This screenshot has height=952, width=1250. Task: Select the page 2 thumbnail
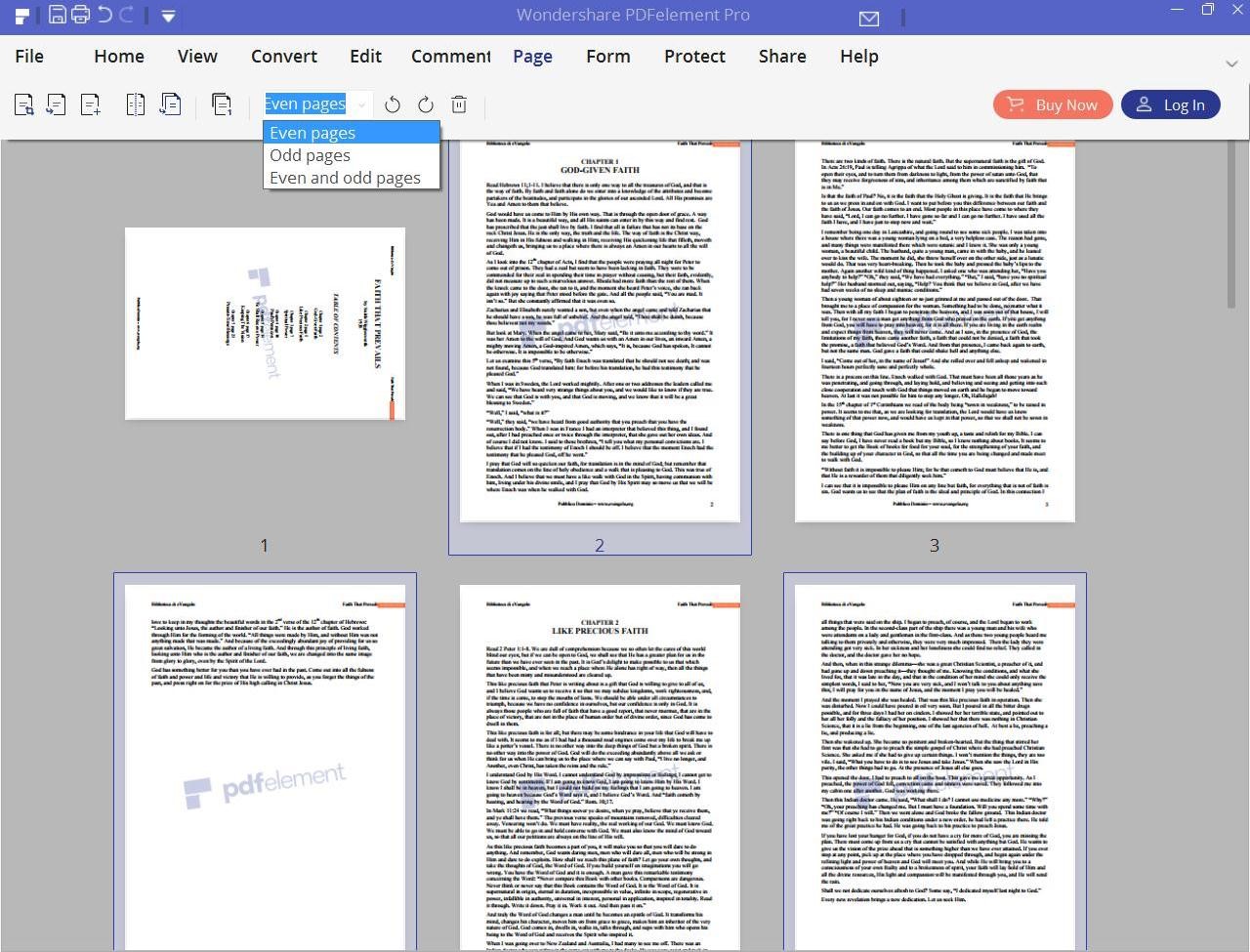coord(600,331)
